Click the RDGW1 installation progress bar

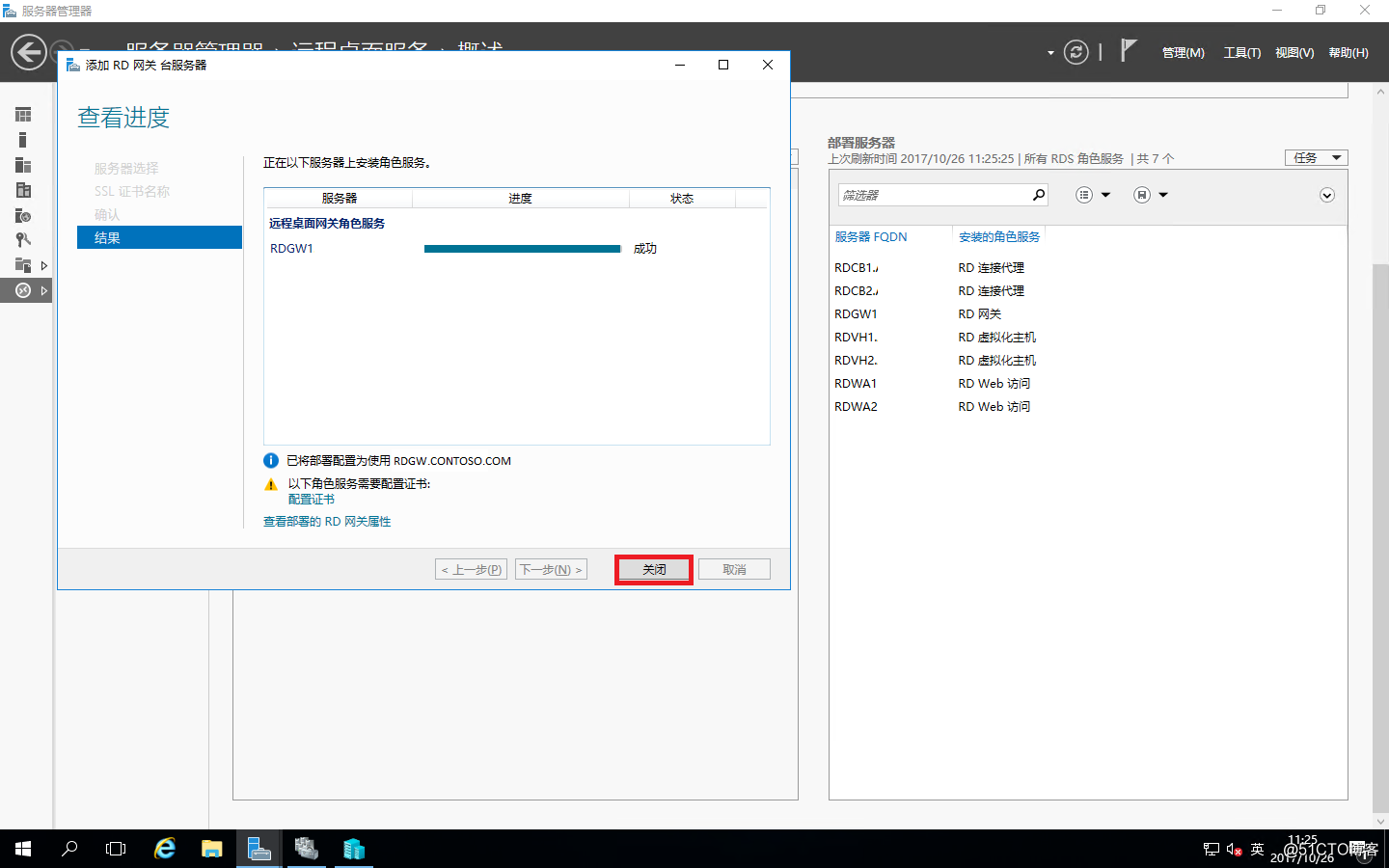pos(522,249)
